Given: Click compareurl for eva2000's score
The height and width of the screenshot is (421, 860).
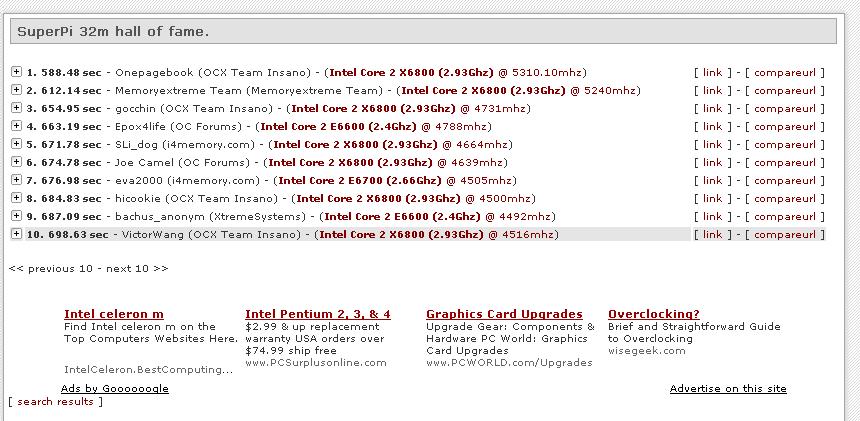Looking at the screenshot, I should tap(785, 181).
